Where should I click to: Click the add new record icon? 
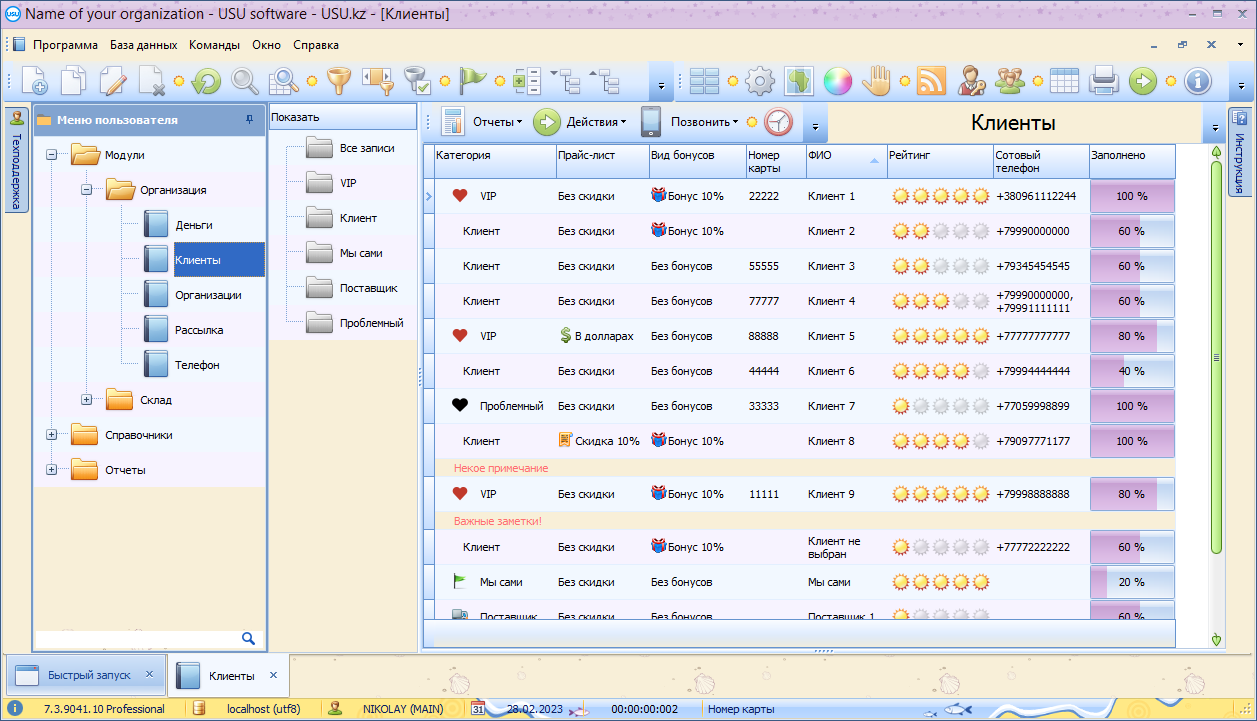tap(34, 81)
